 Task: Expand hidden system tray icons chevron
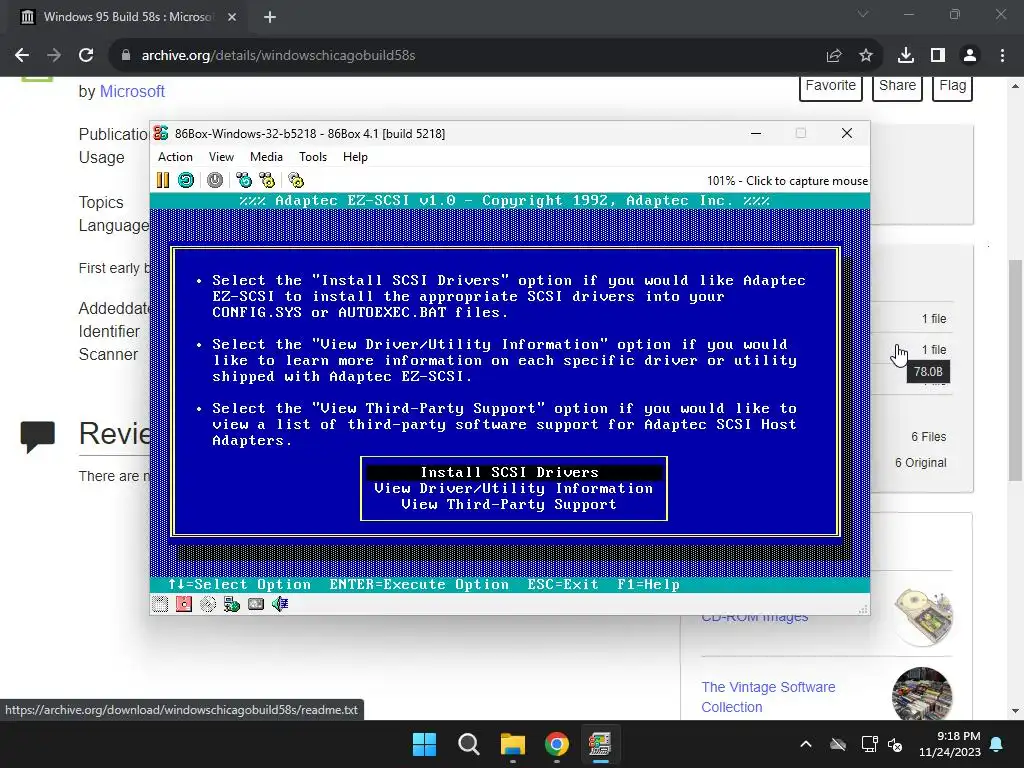click(x=806, y=744)
